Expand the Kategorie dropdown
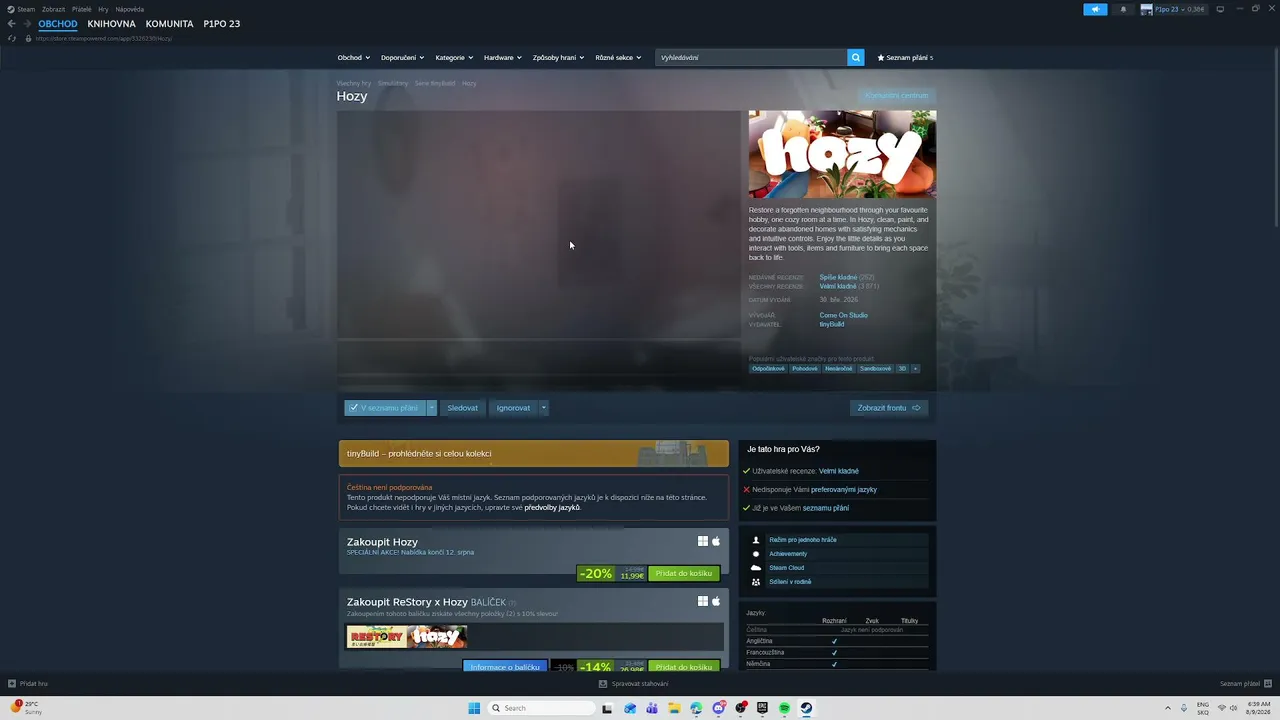Viewport: 1280px width, 720px height. click(x=455, y=57)
